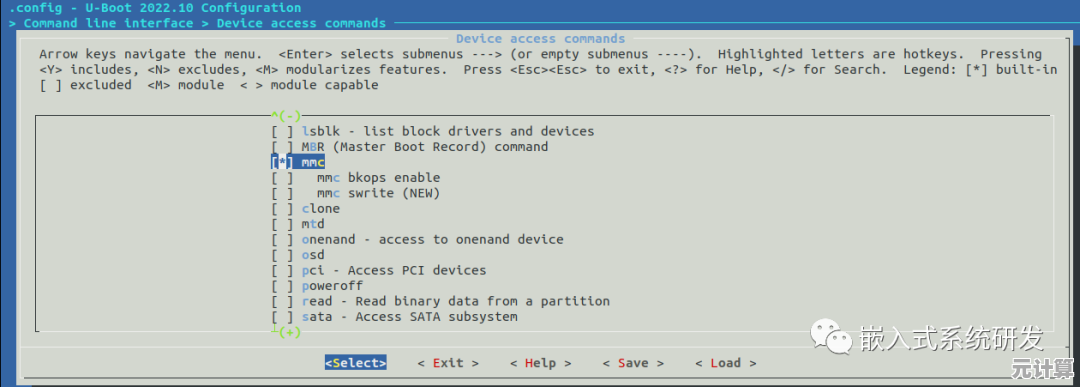1080x387 pixels.
Task: Select 'lsblk - list block drivers and devices' text
Action: coord(448,131)
